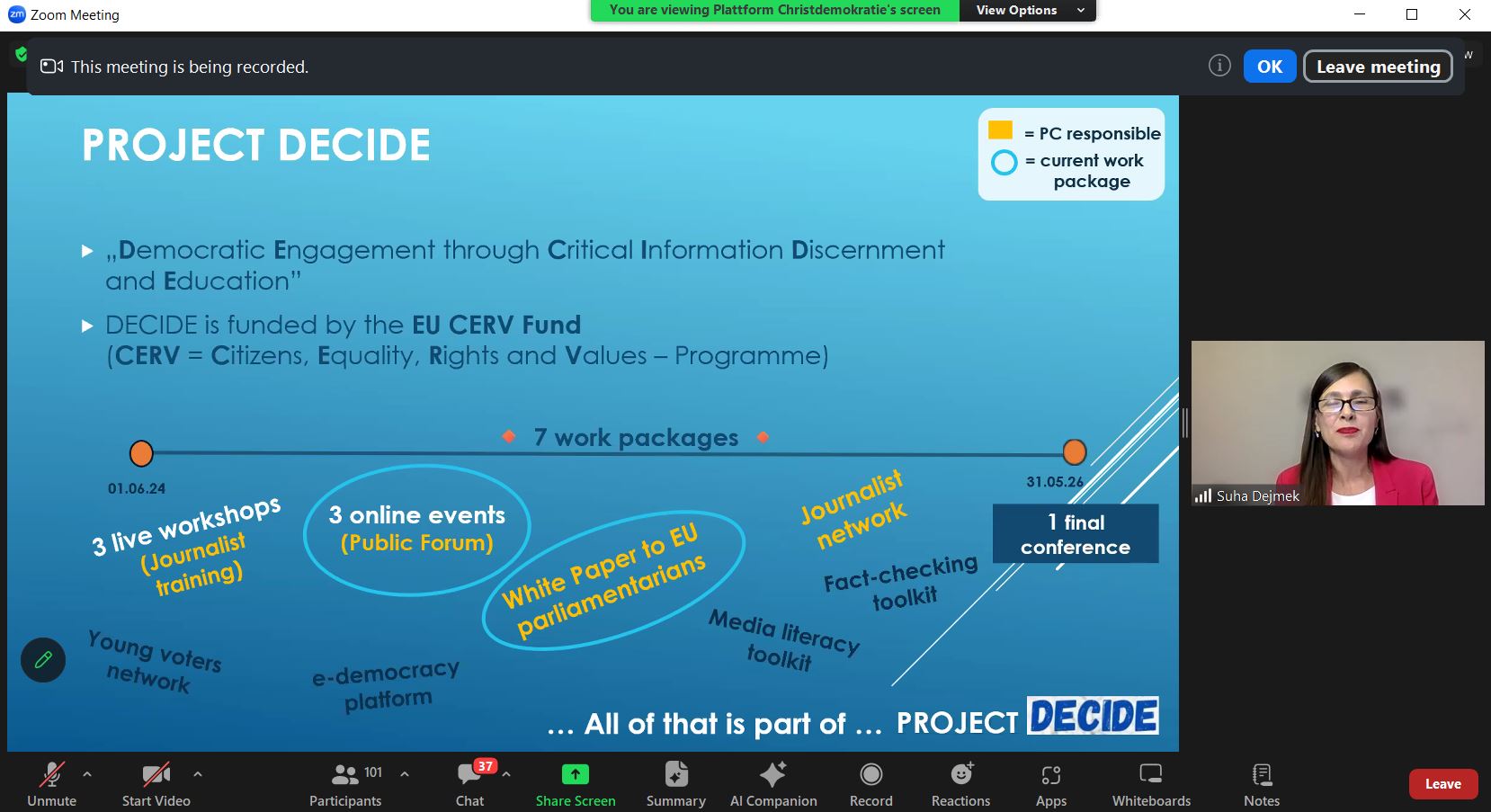
Task: Click the red Leave button
Action: coord(1442,784)
